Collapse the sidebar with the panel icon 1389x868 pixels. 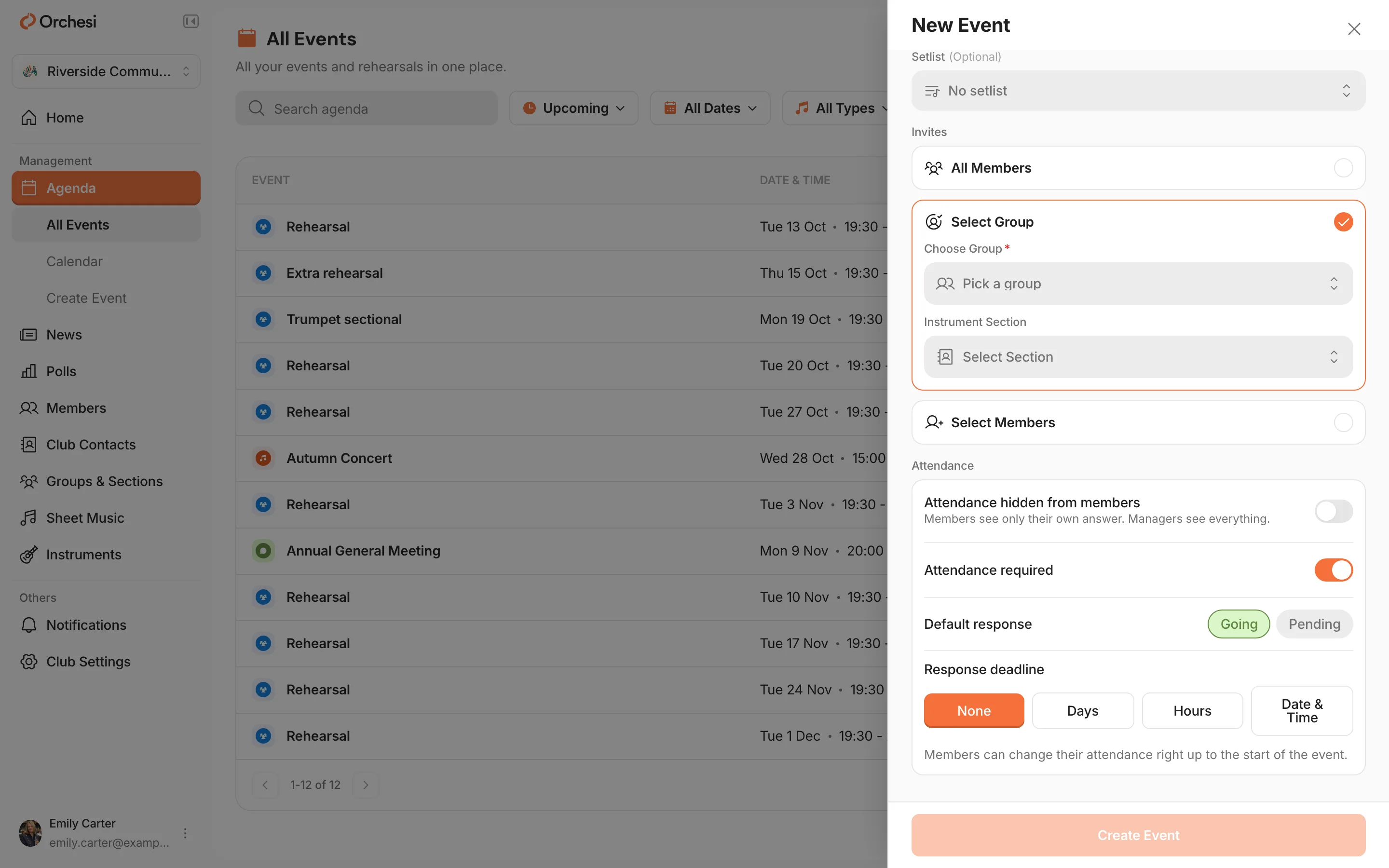[x=191, y=21]
